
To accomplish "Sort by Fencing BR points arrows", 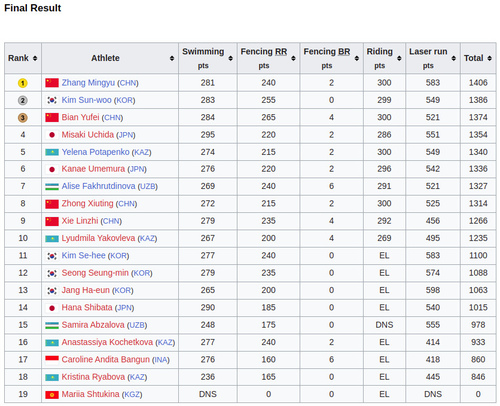I will click(x=357, y=58).
